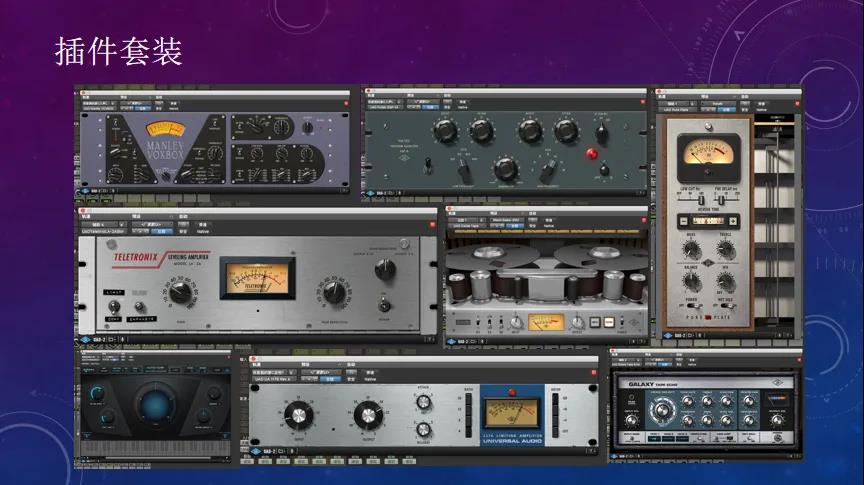Viewport: 864px width, 485px height.
Task: Click the Pure Plate Treble knob
Action: tap(725, 250)
